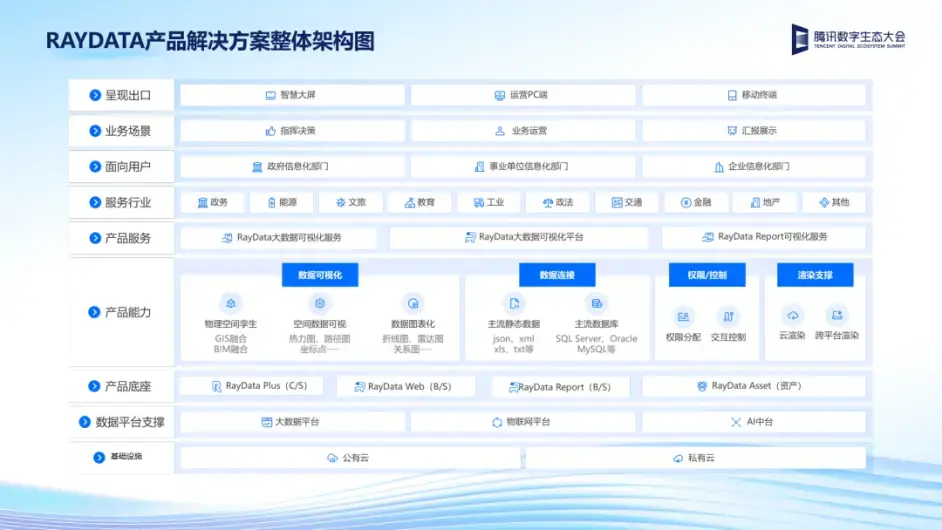Click the tablet icon beside 移动终端

click(732, 95)
